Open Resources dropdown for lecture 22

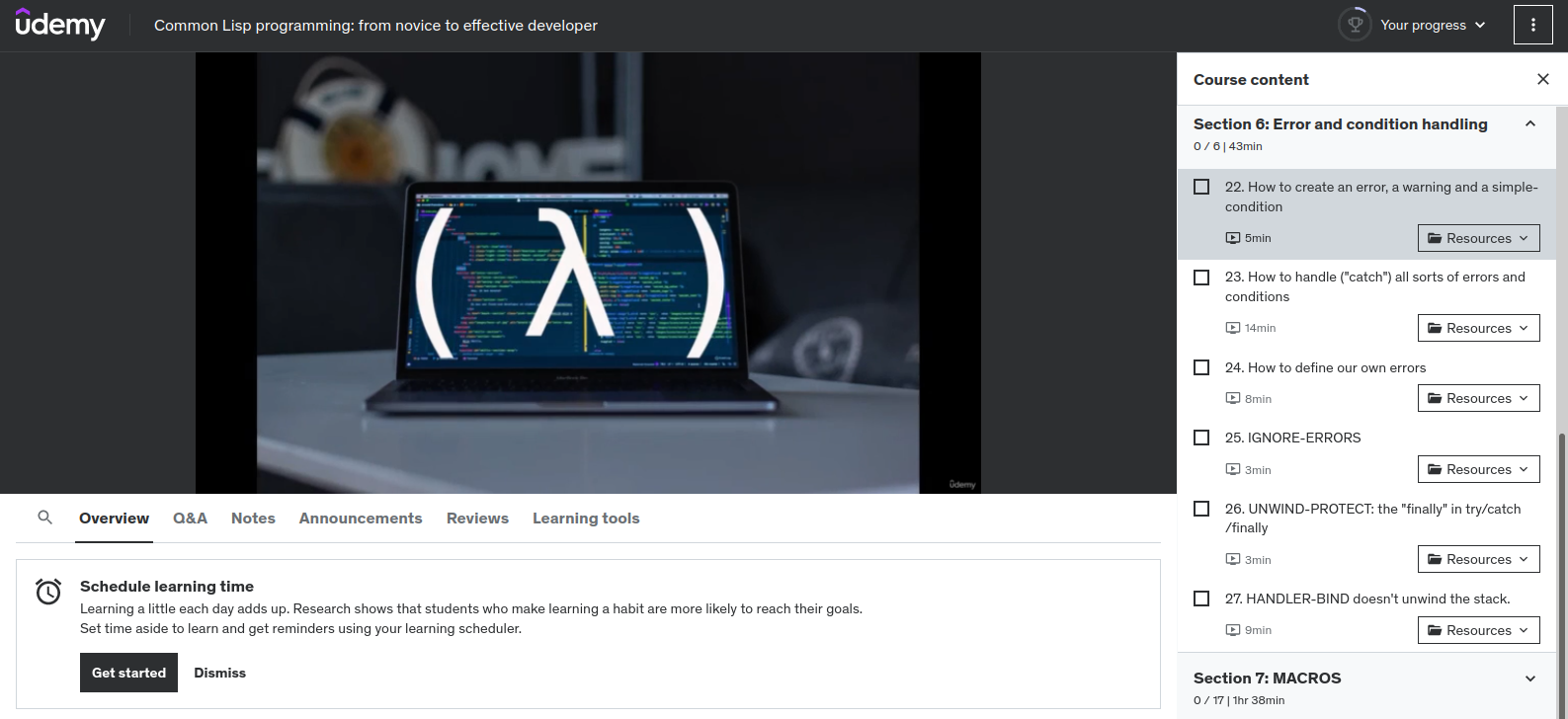click(1478, 238)
